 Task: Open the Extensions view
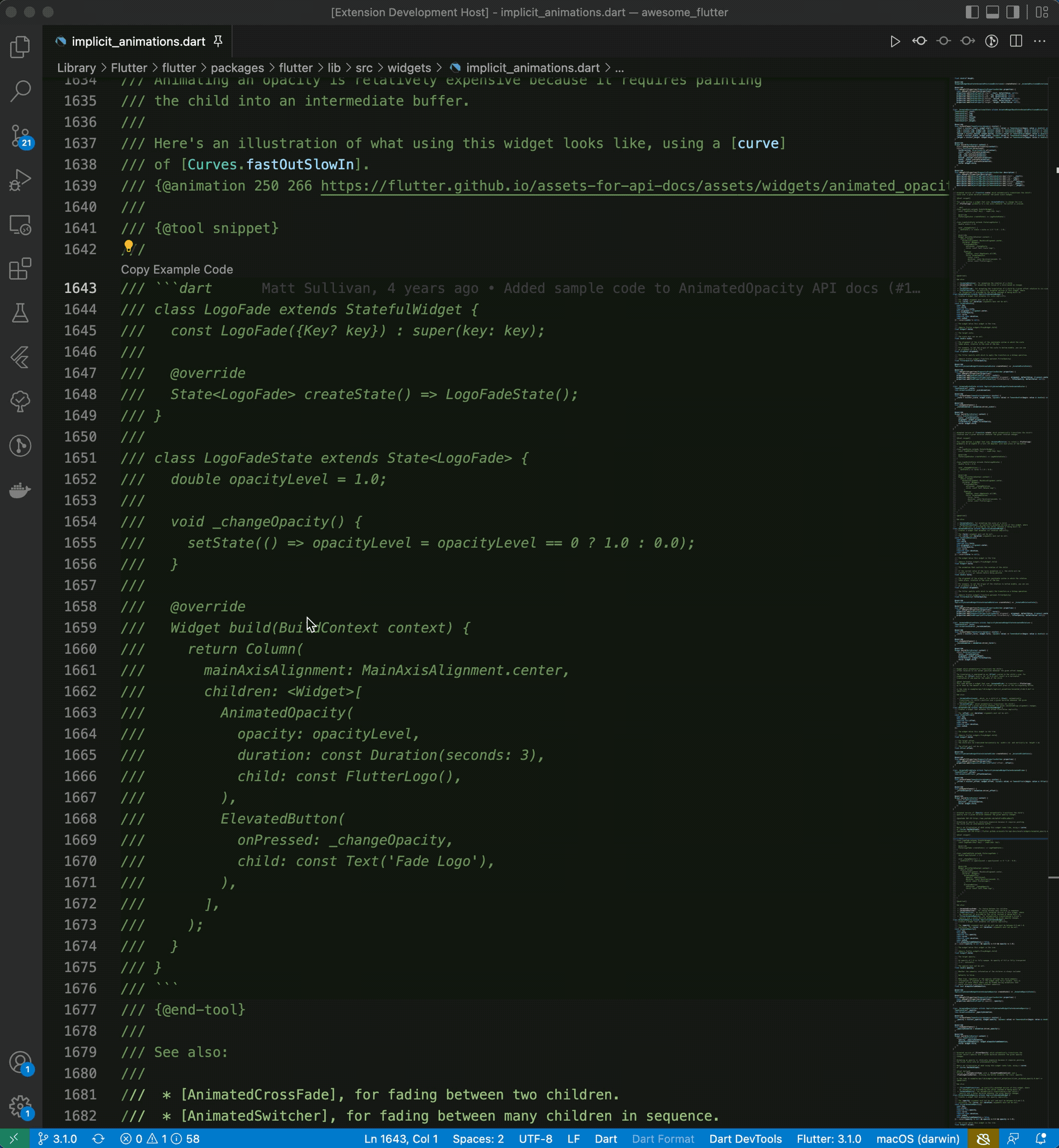20,269
